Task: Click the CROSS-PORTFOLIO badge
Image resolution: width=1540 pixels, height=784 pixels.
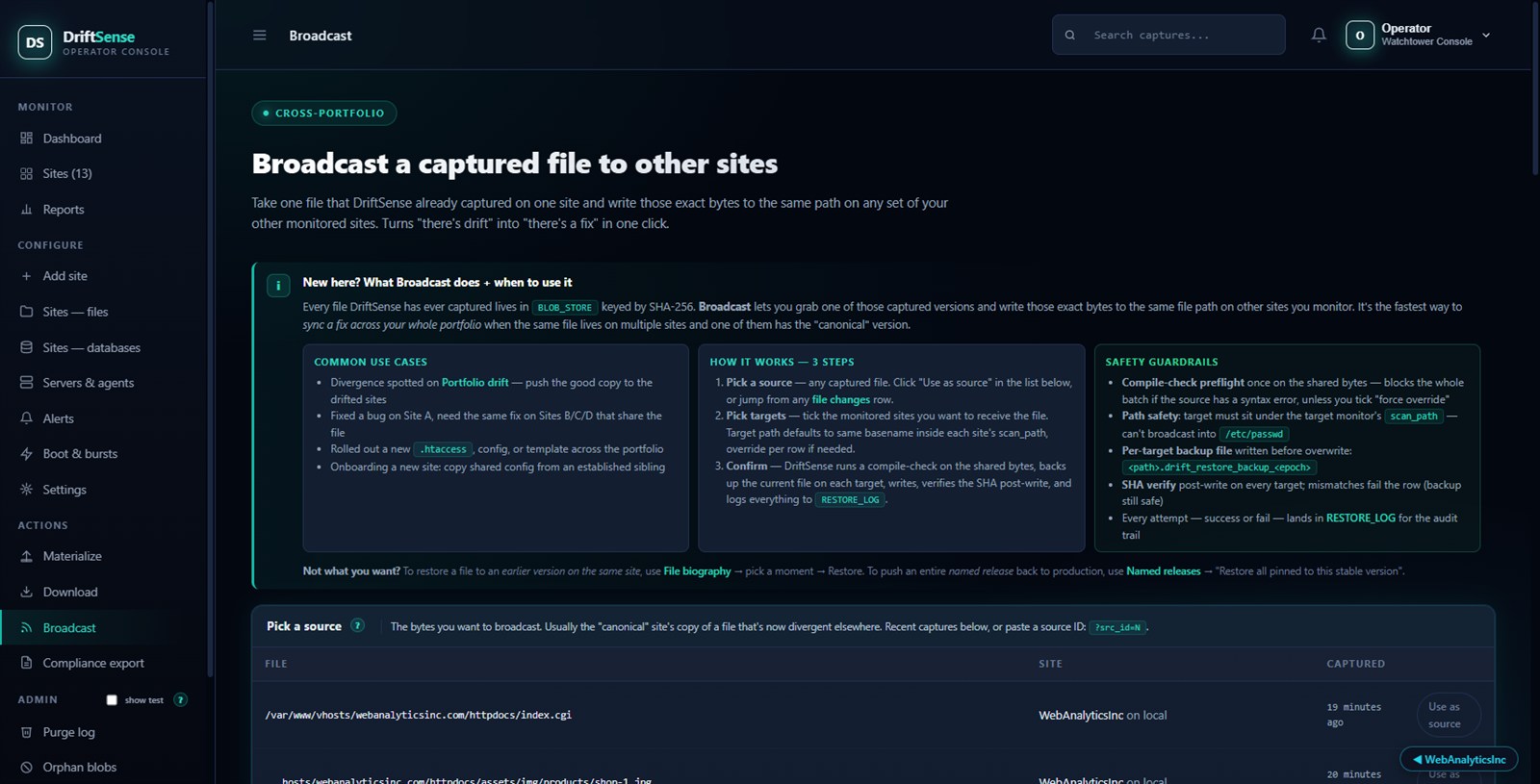Action: (324, 114)
